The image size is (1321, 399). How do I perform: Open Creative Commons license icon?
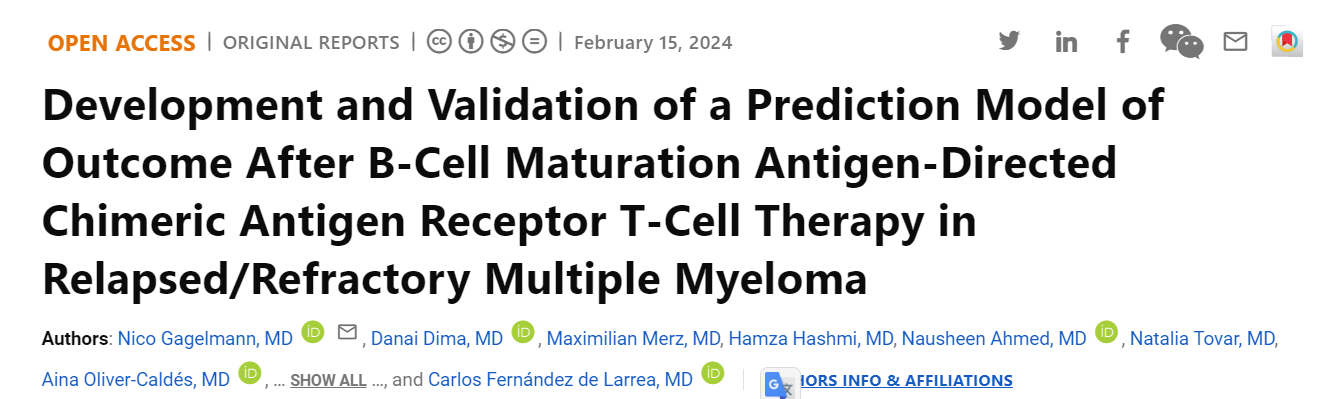tap(438, 42)
